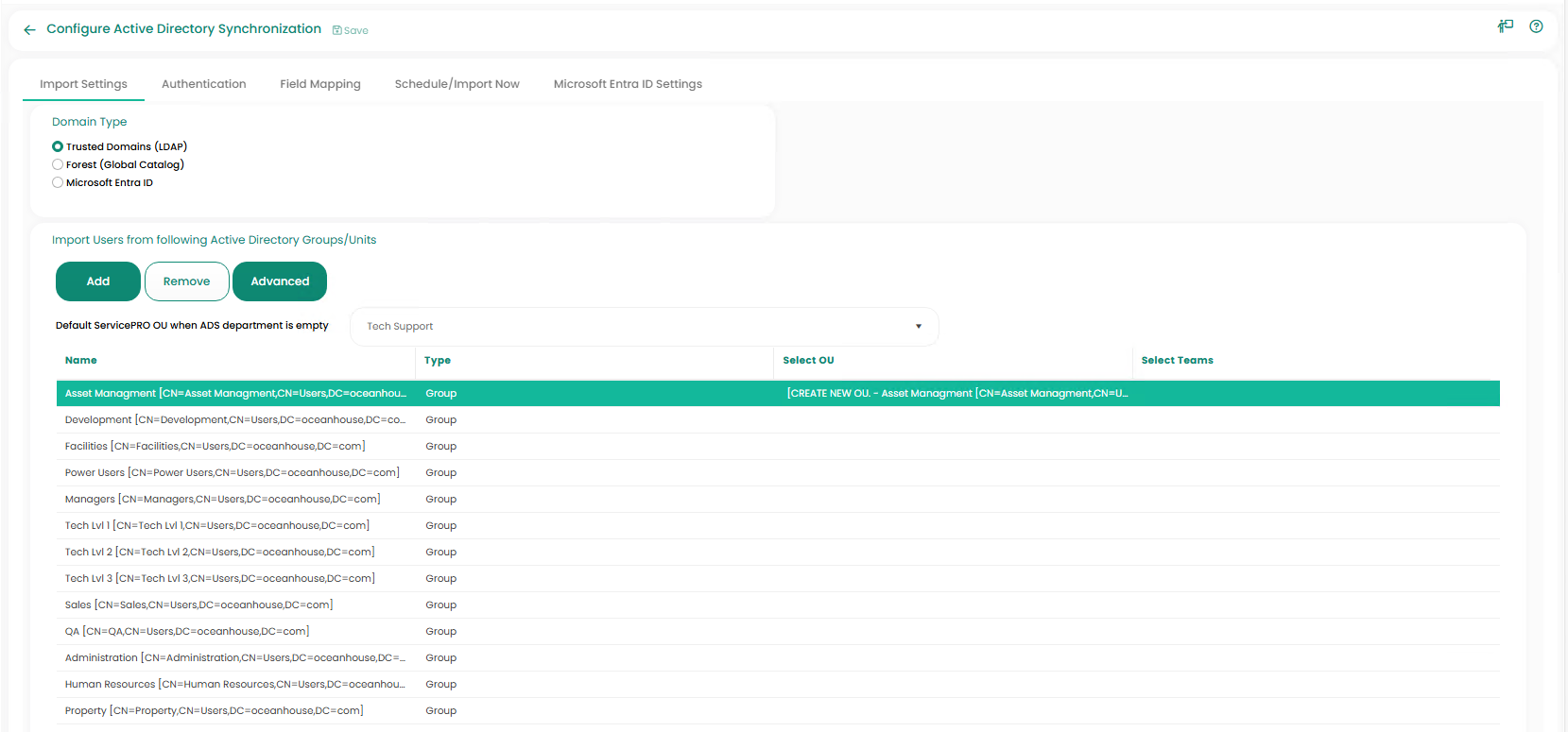Go to Schedule/Import Now tab

tap(457, 84)
